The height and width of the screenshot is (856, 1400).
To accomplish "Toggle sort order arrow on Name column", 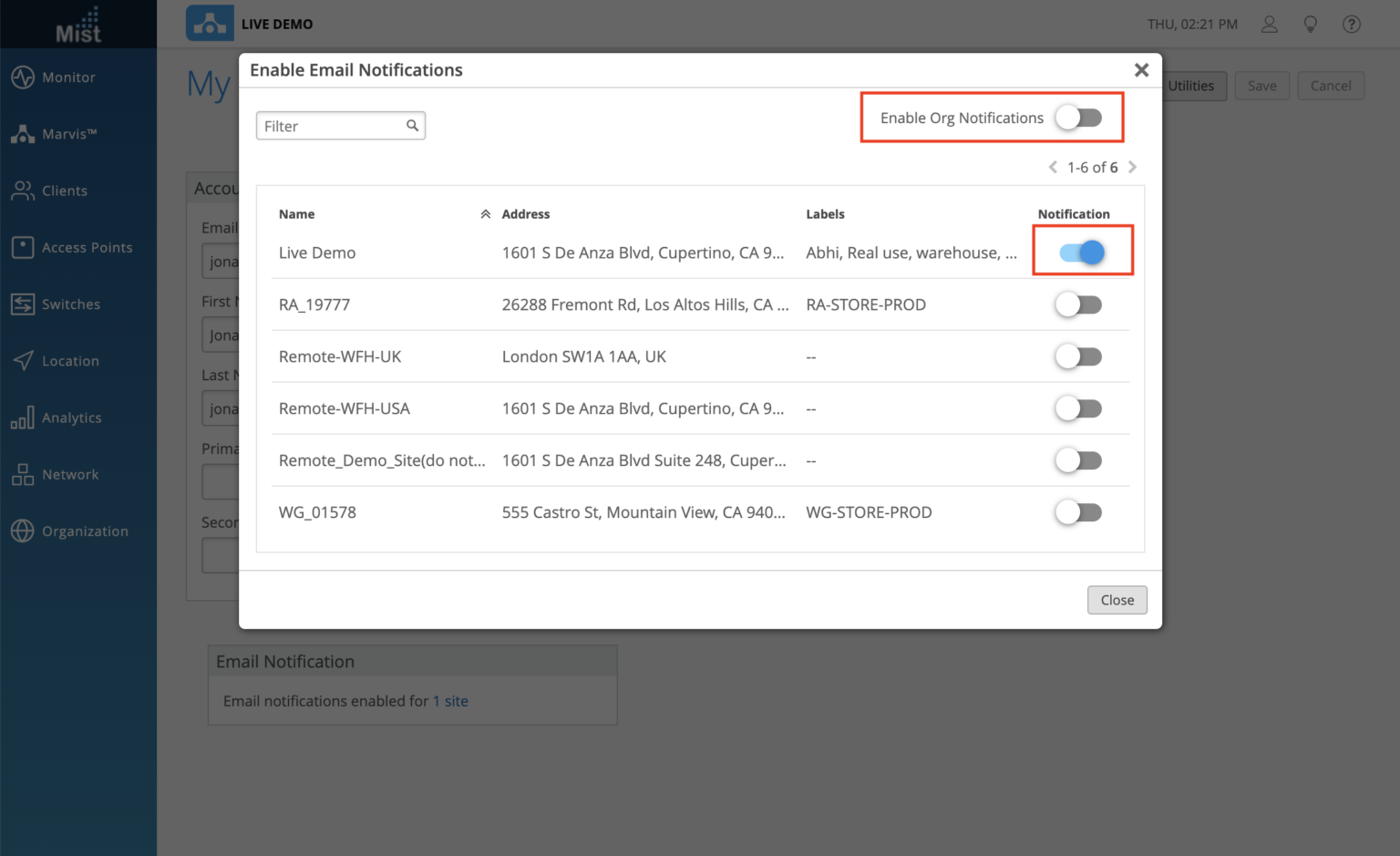I will (x=485, y=214).
